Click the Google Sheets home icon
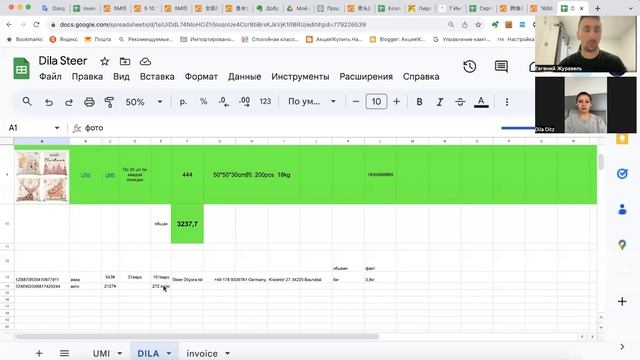This screenshot has height=360, width=640. [21, 69]
